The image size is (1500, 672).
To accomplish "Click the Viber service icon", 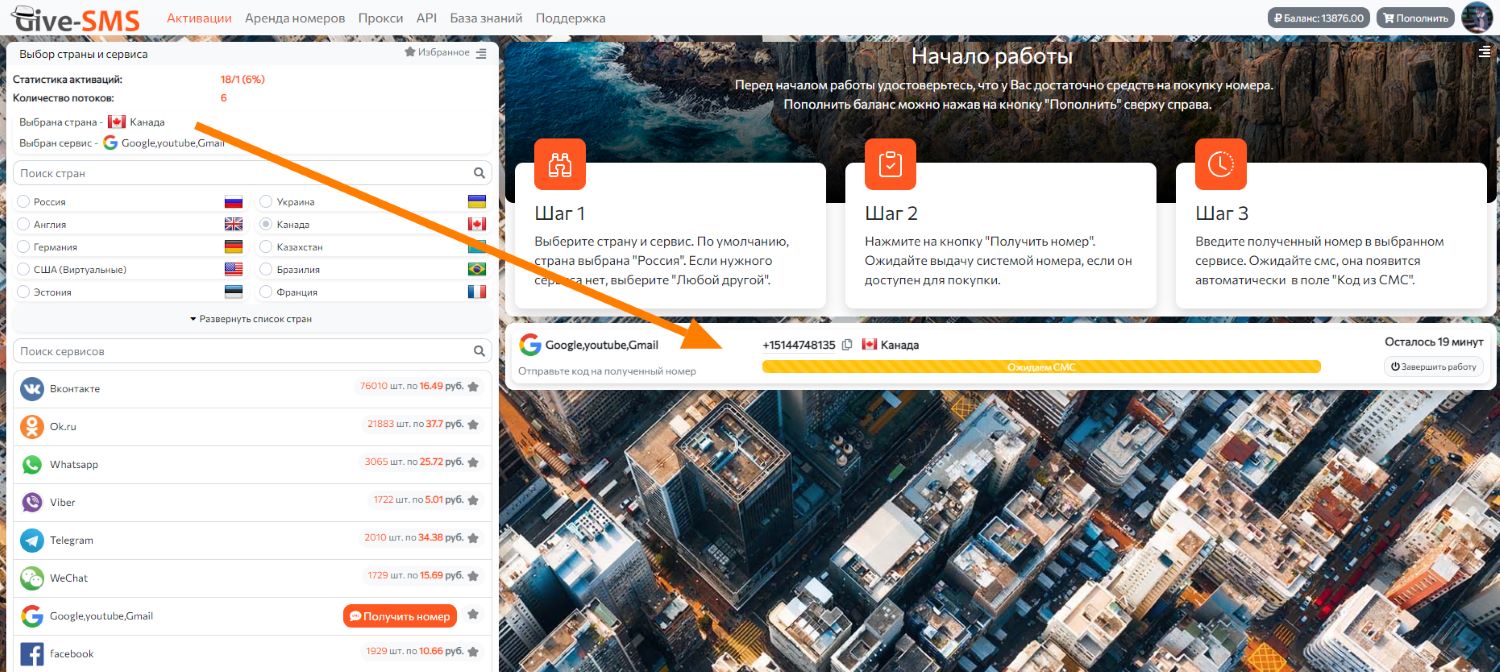I will coord(32,502).
